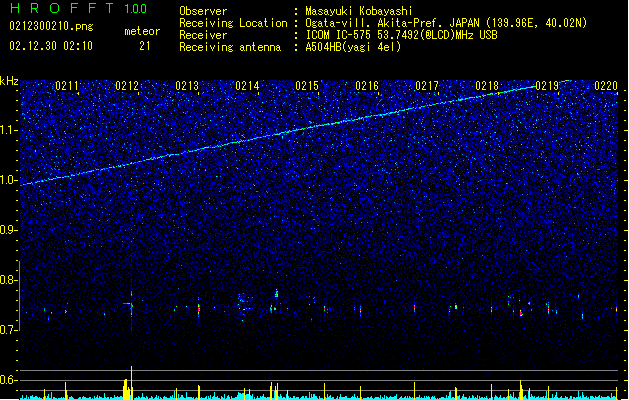Select the A504HB(yagi 4el) antenna text
The height and width of the screenshot is (400, 629).
click(353, 47)
